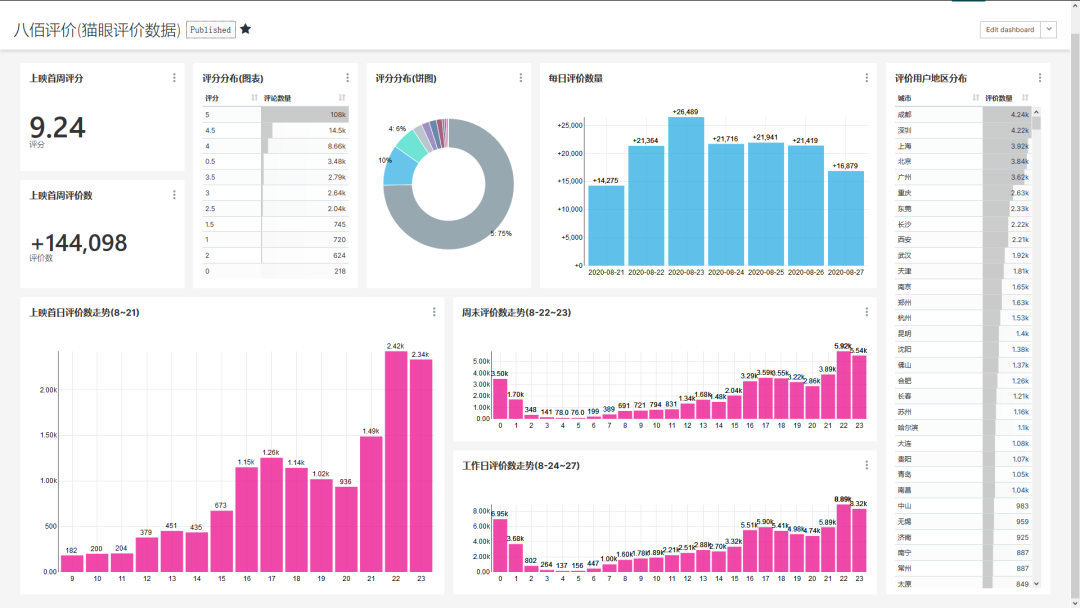Click the rating 5 row with 108k
Screen dimensions: 1080x608
[x=276, y=114]
